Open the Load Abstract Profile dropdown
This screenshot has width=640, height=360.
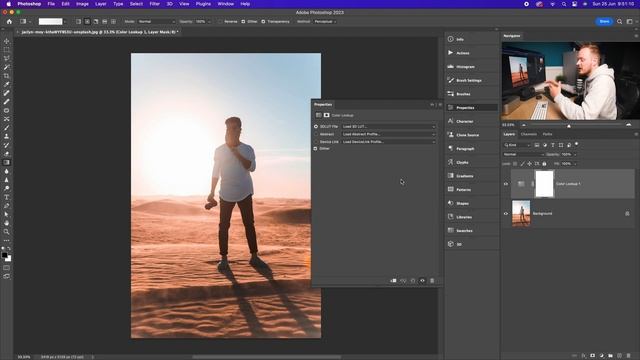click(389, 134)
